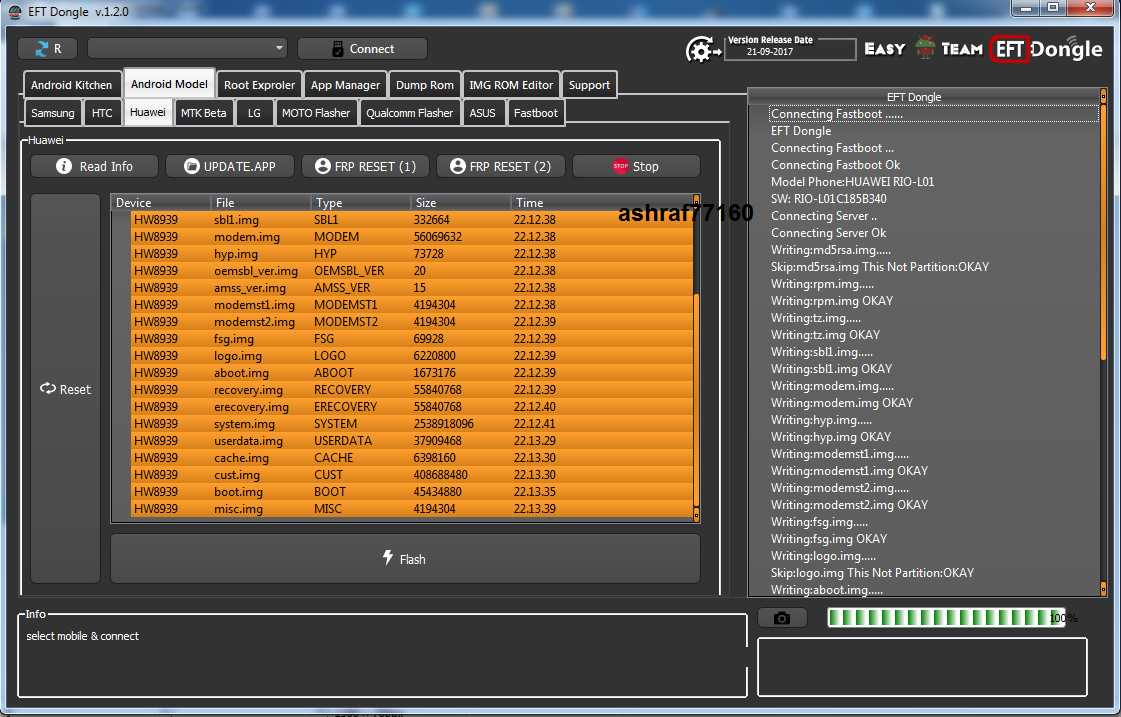Click the Read Info button

click(x=94, y=166)
